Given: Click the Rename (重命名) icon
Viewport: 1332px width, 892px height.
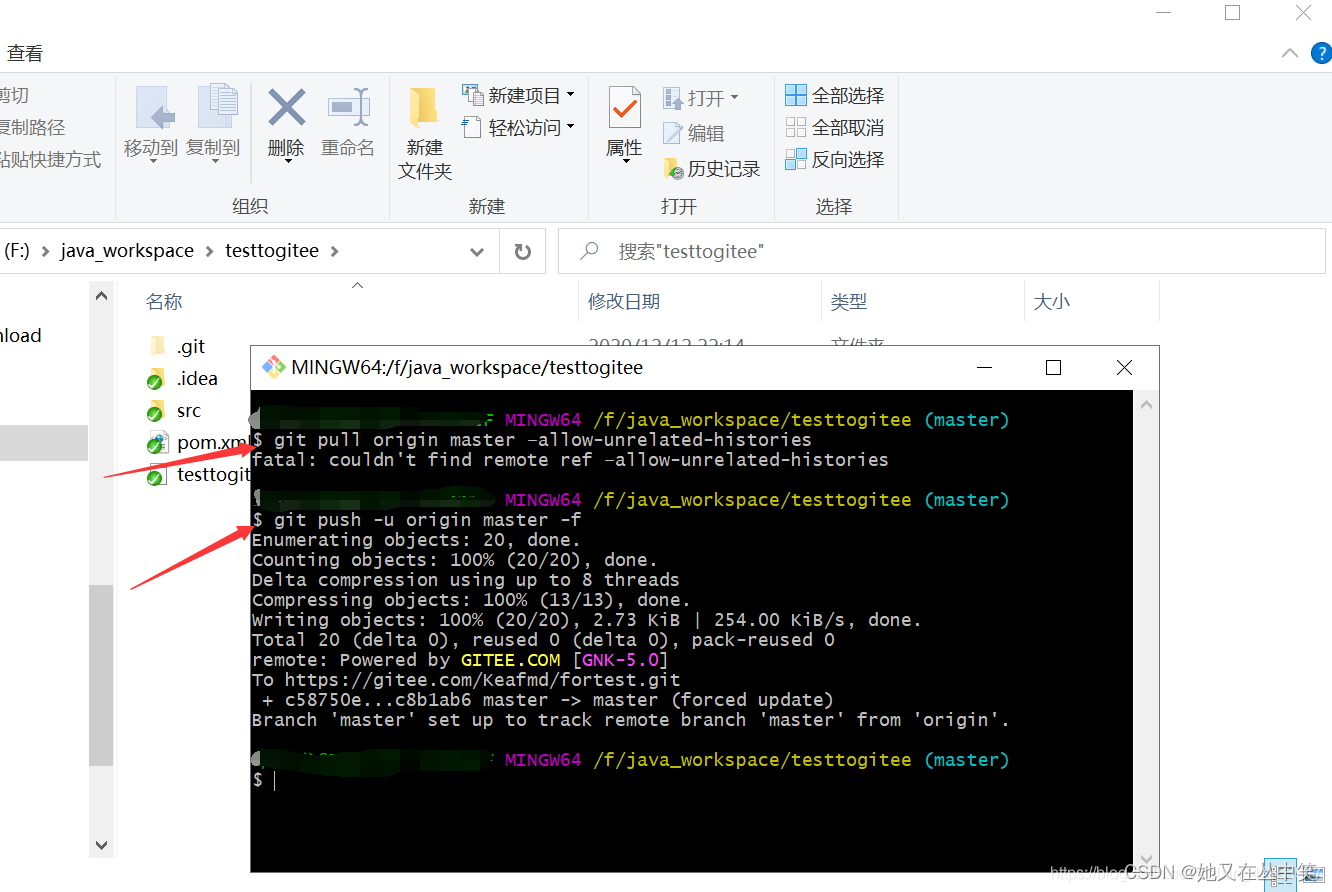Looking at the screenshot, I should (348, 107).
